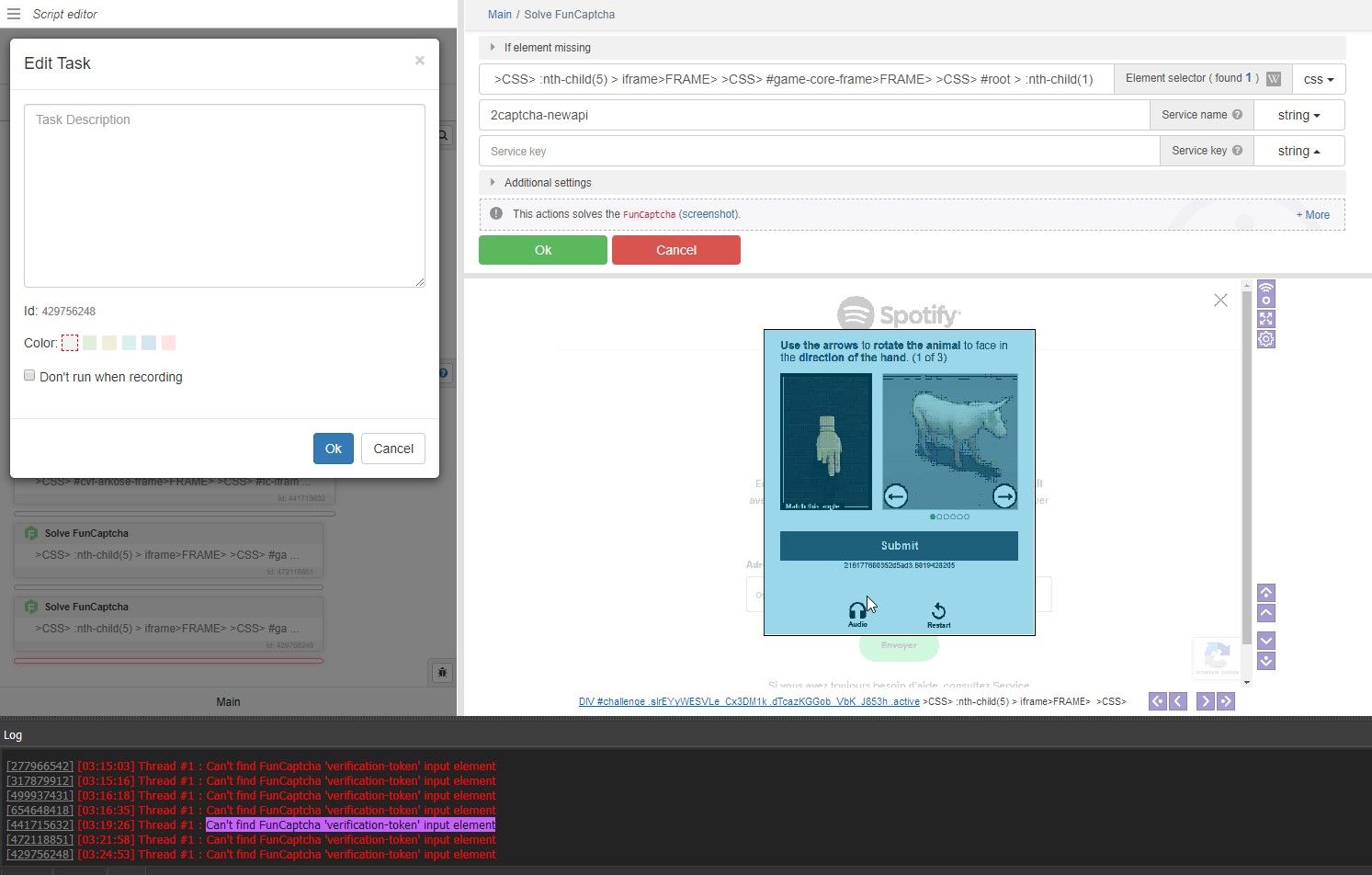Click the right rotate arrow in the captcha
This screenshot has width=1372, height=875.
[x=1004, y=496]
